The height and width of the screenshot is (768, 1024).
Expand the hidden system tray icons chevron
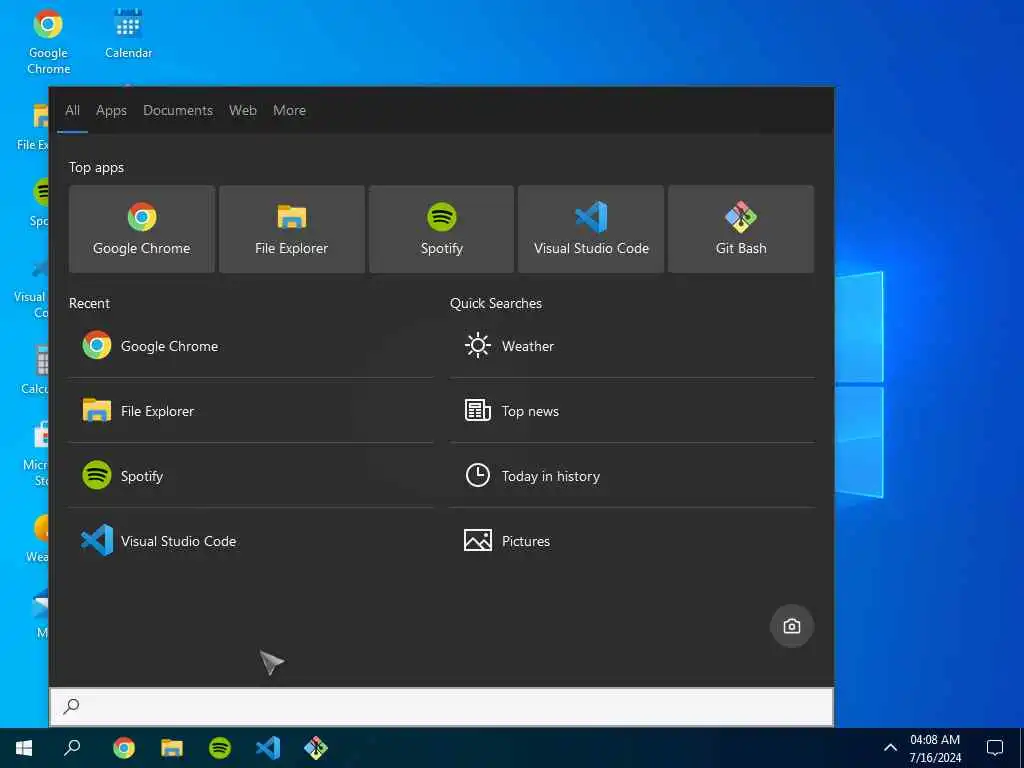click(890, 748)
